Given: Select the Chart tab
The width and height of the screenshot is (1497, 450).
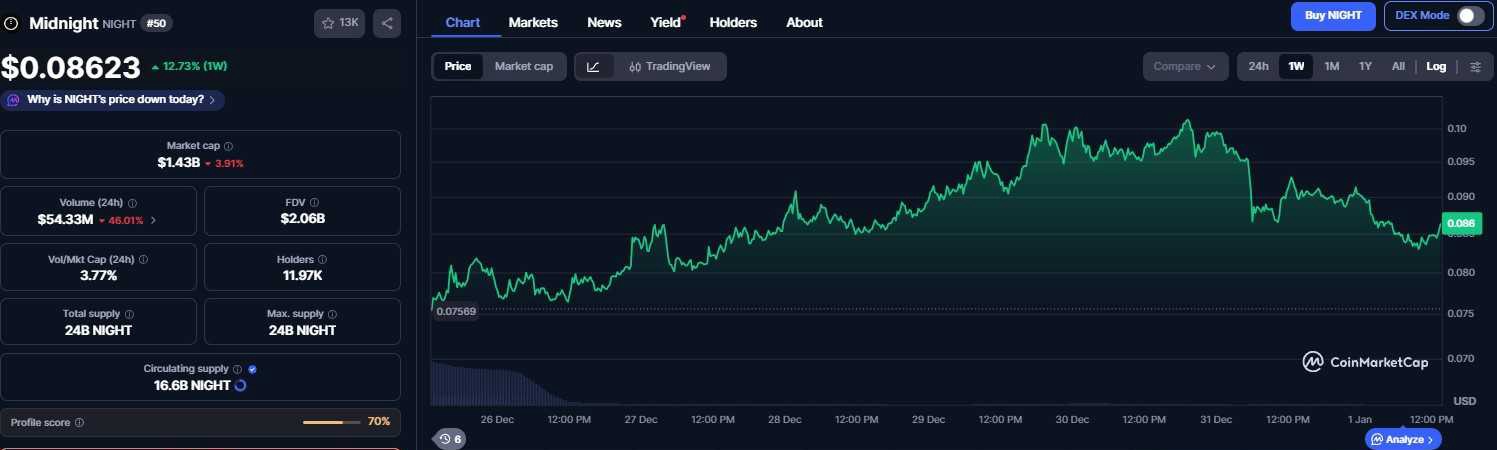Looking at the screenshot, I should 462,22.
